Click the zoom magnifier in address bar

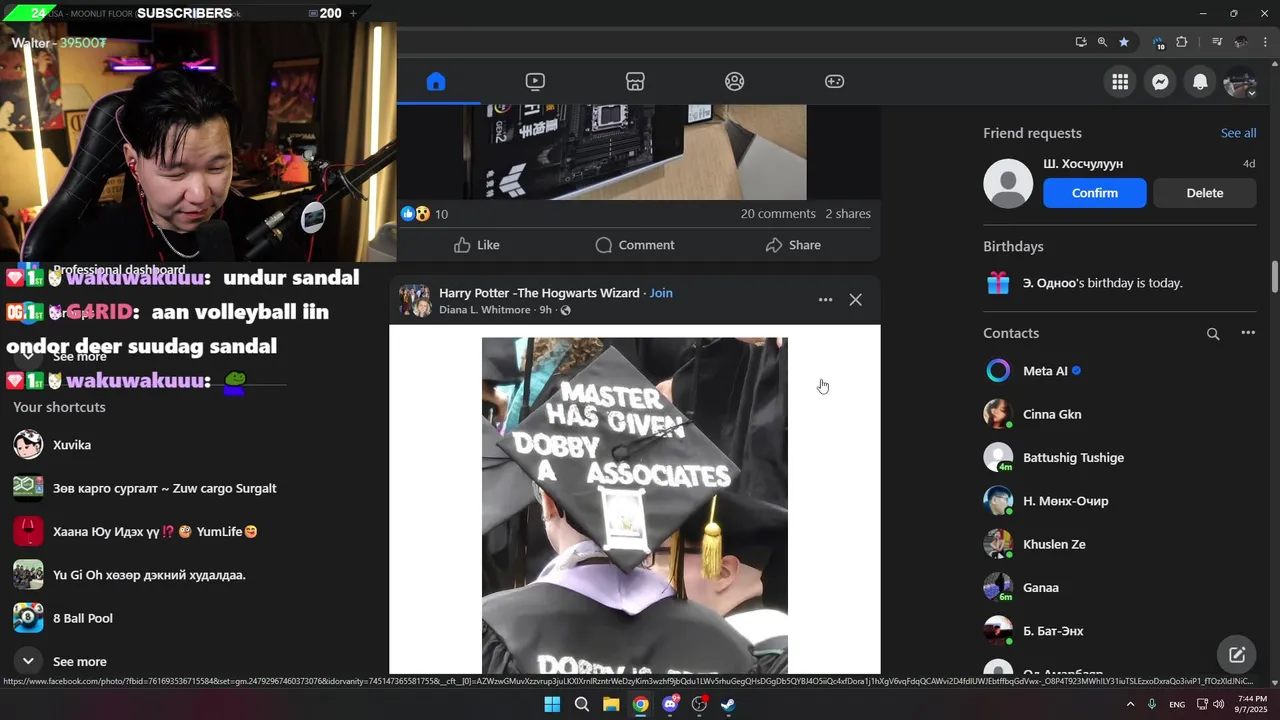[1102, 42]
